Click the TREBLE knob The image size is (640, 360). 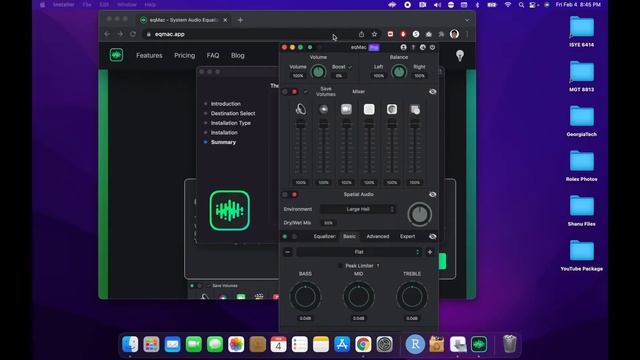[x=412, y=297]
